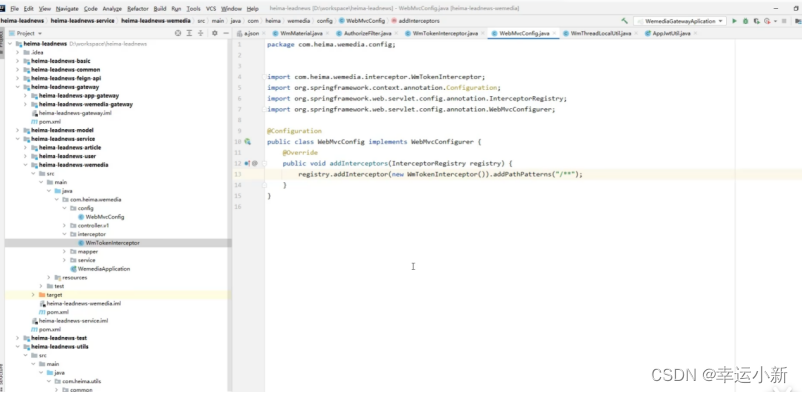Click on code line 13 addInterceptor statement
Image resolution: width=803 pixels, height=393 pixels.
(x=440, y=174)
